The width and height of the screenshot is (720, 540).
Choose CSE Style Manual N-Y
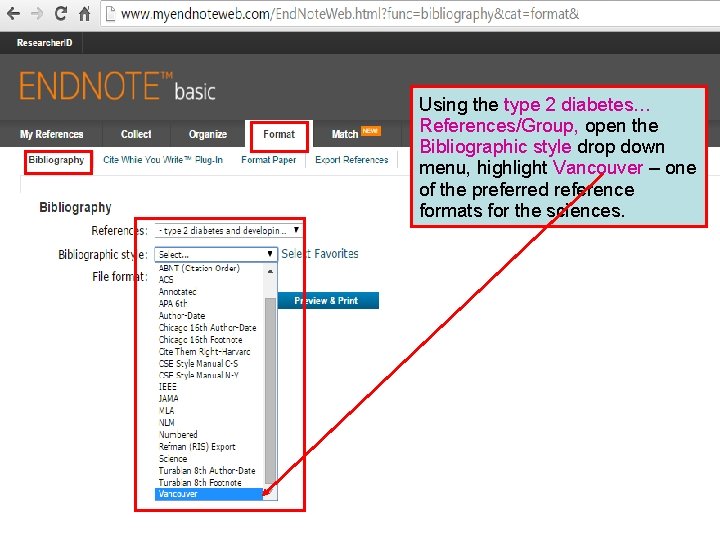point(210,375)
